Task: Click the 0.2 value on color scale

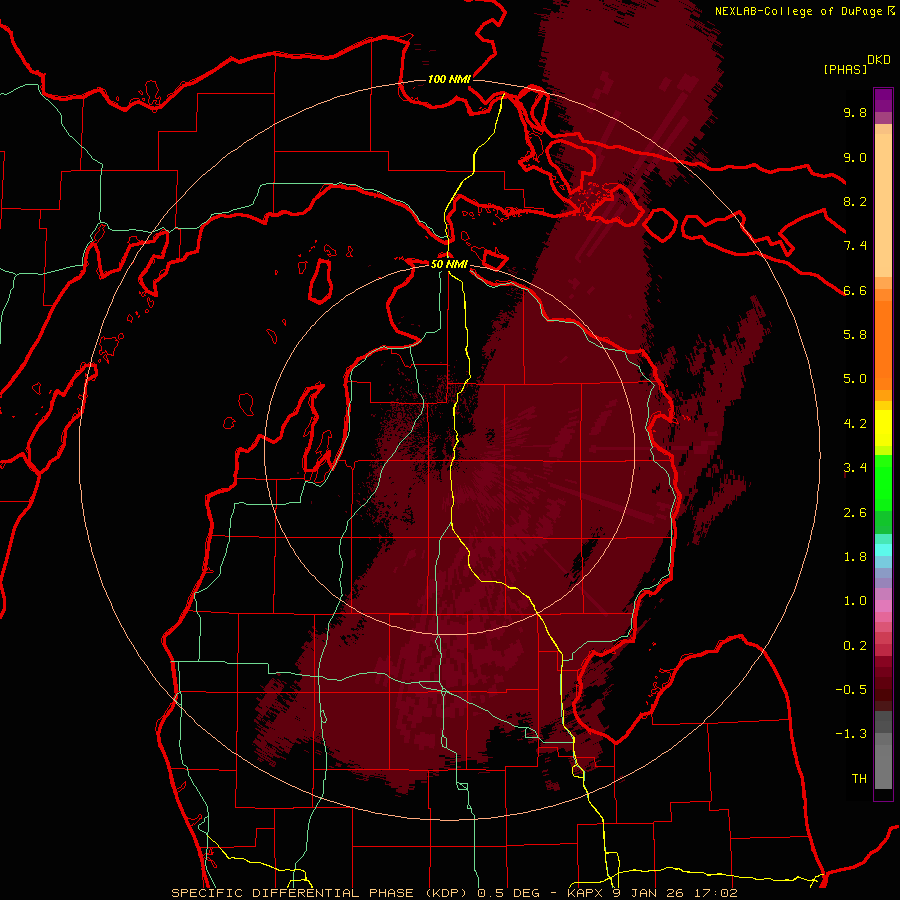Action: coord(855,646)
